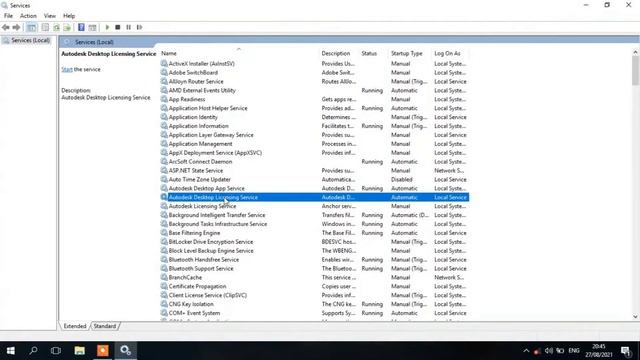Select Background Intelligent Transfer Service
Screen dimensions: 640x360
(217, 215)
